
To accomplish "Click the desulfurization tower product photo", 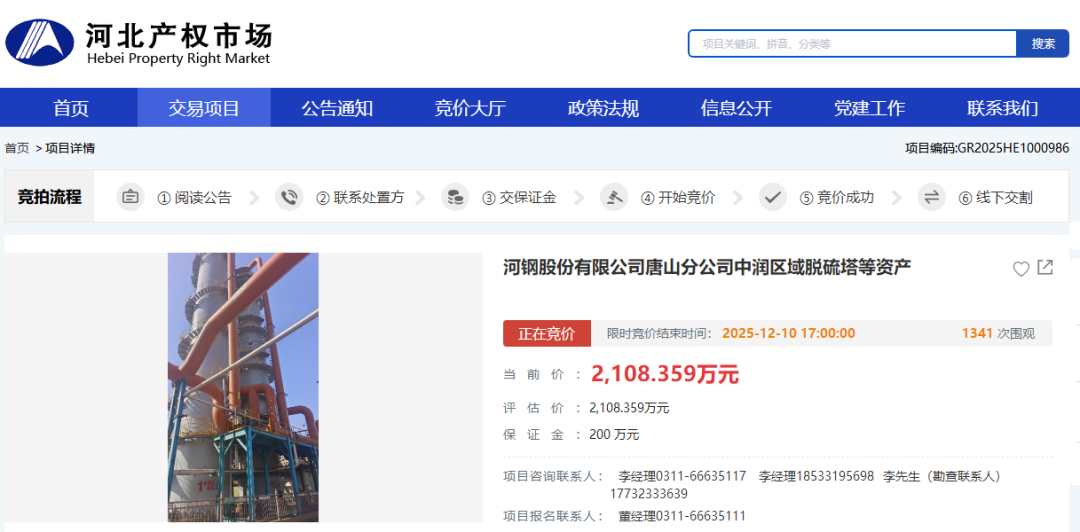I will (243, 387).
